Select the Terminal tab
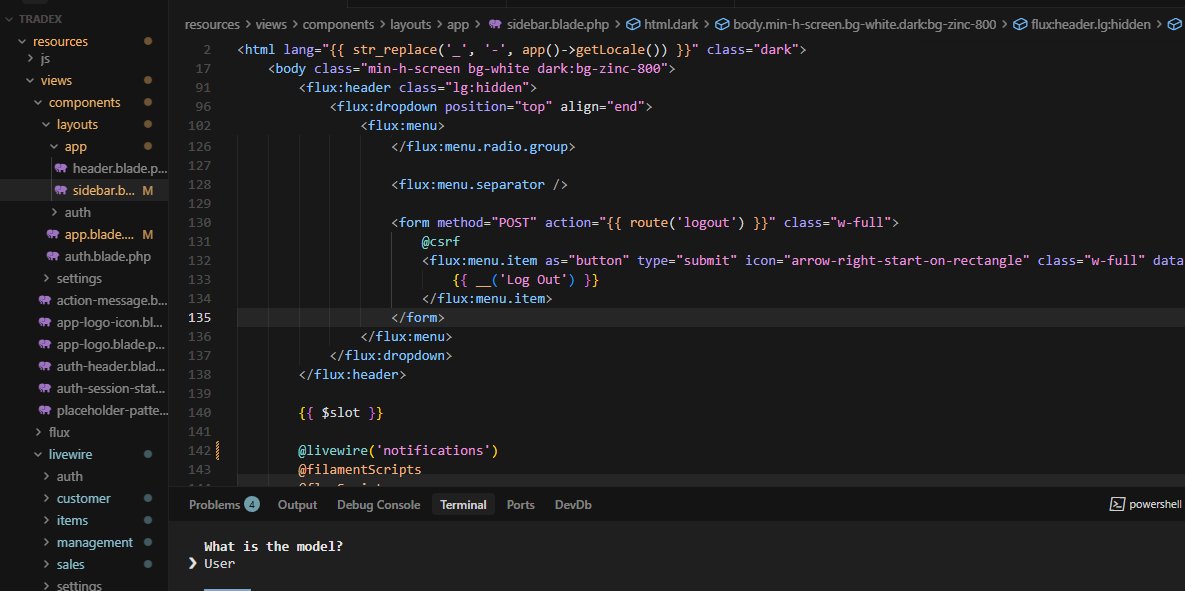This screenshot has height=591, width=1185. pyautogui.click(x=463, y=504)
